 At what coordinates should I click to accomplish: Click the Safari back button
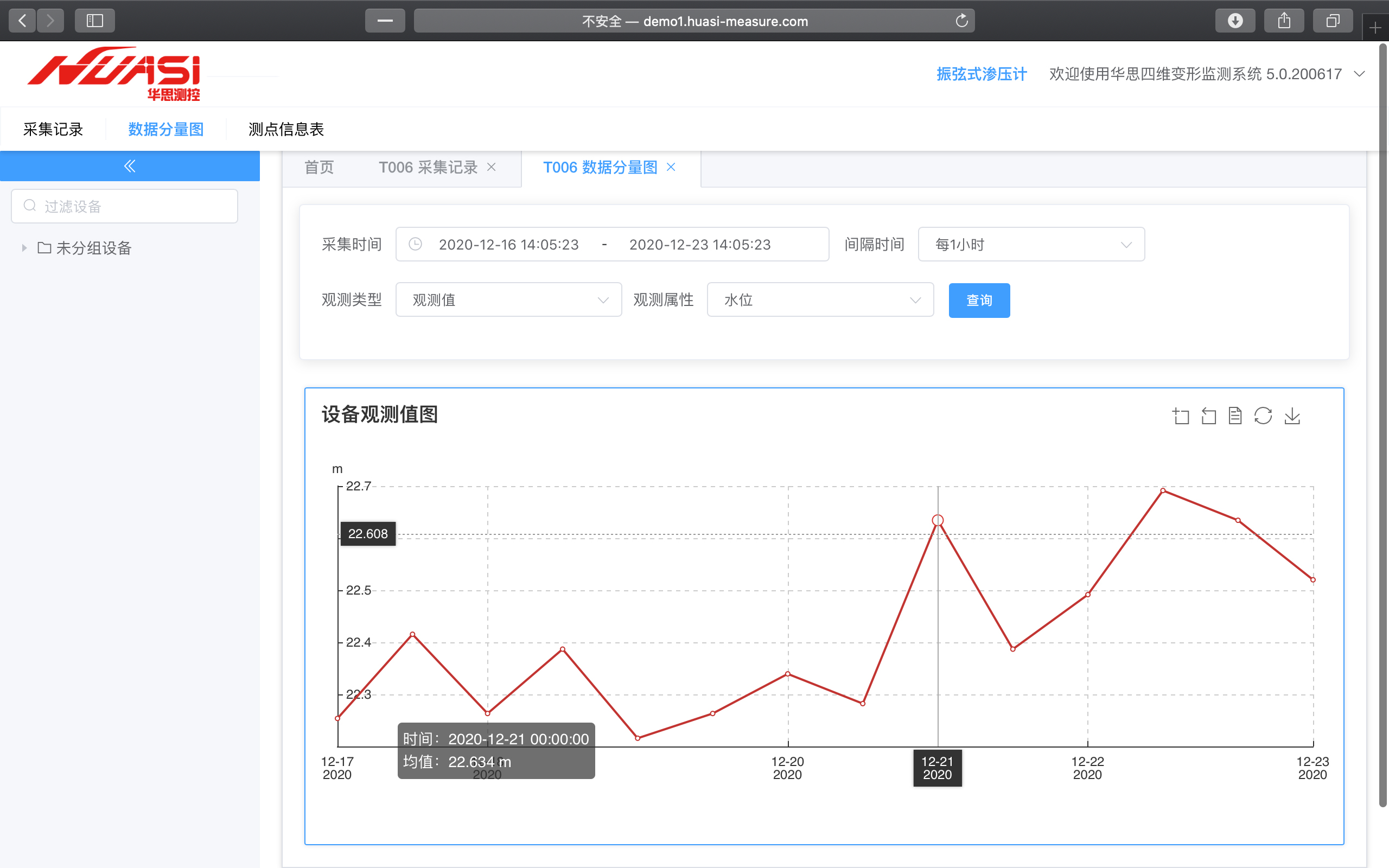click(x=22, y=21)
